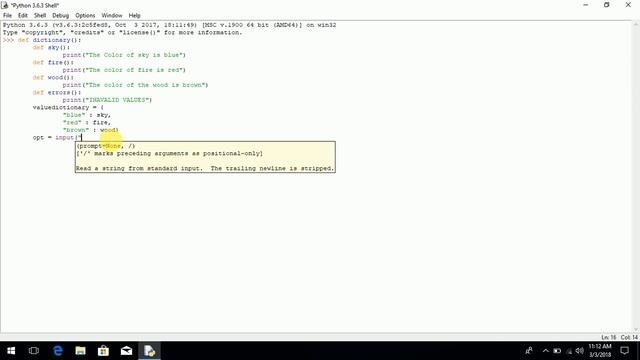
Task: Open the Window menu
Action: pos(112,16)
